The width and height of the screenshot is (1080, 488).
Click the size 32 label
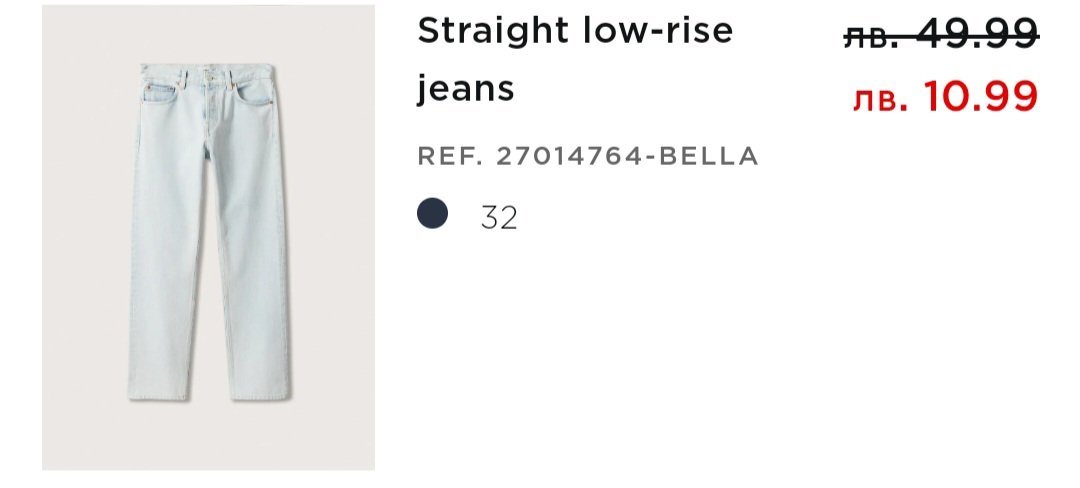point(499,217)
